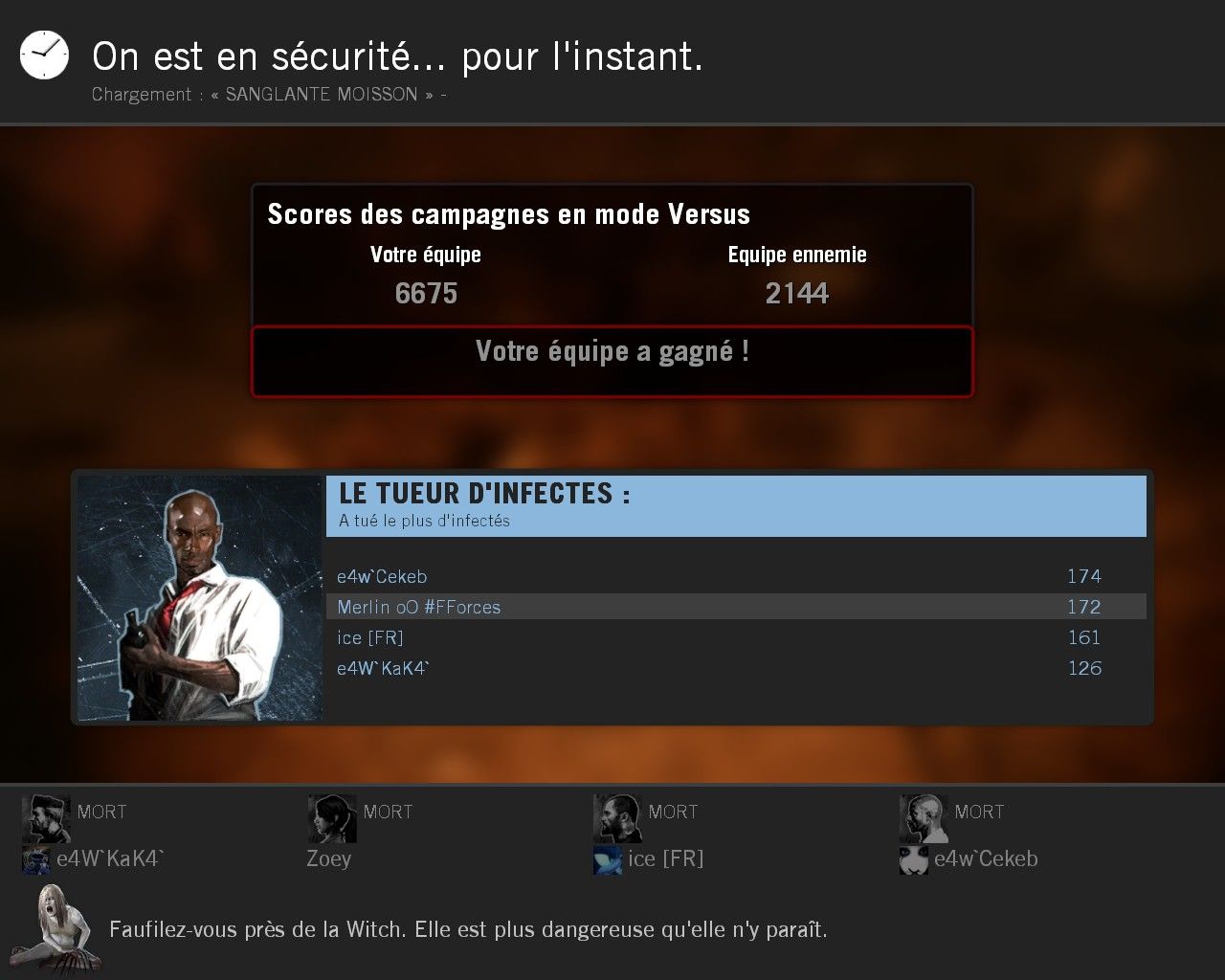Viewport: 1225px width, 980px height.
Task: Click the Steam avatar beside ice [FR]
Action: [x=608, y=859]
